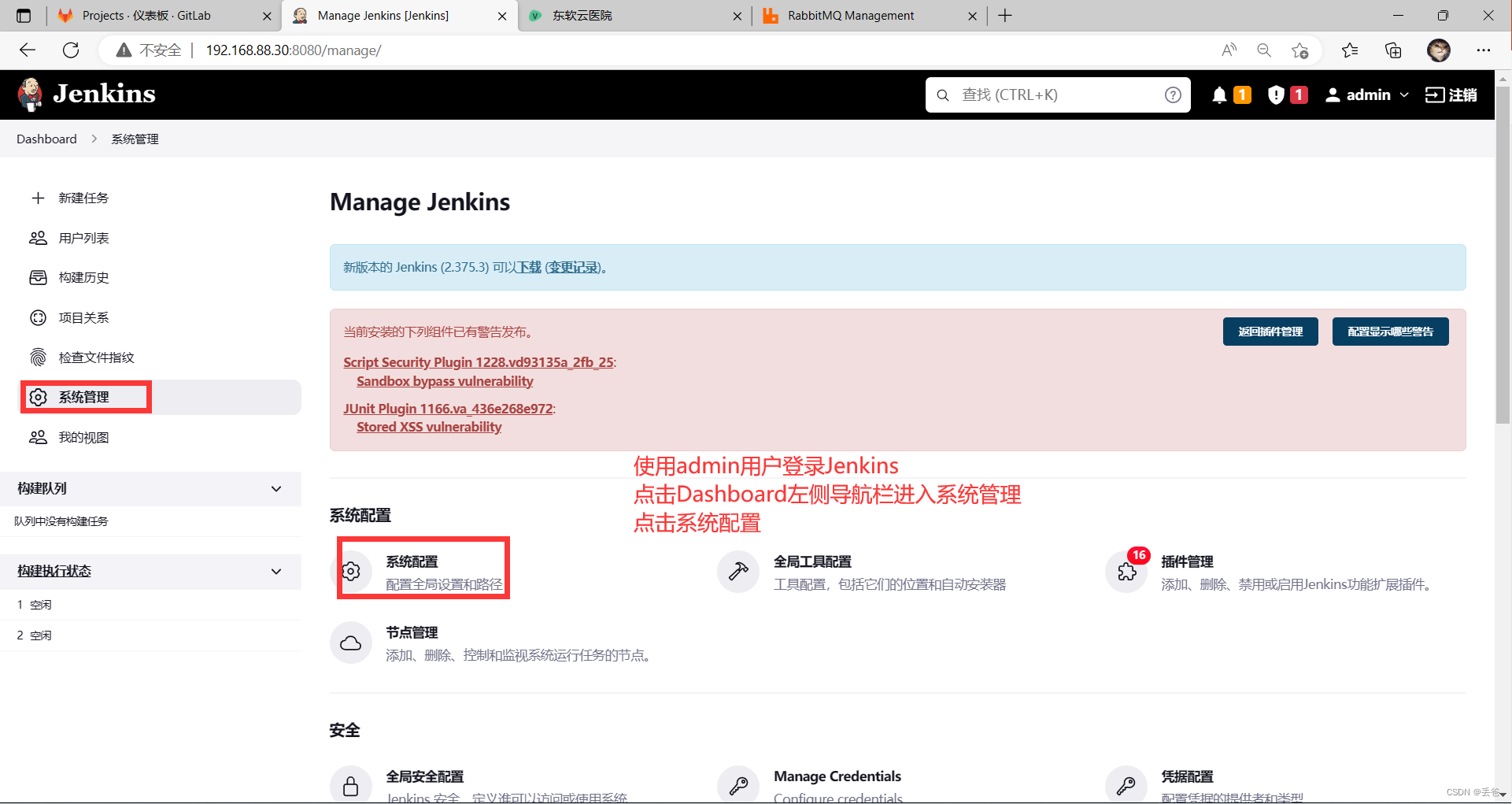Image resolution: width=1512 pixels, height=804 pixels.
Task: Switch to the RabbitMQ Management tab
Action: pyautogui.click(x=870, y=16)
